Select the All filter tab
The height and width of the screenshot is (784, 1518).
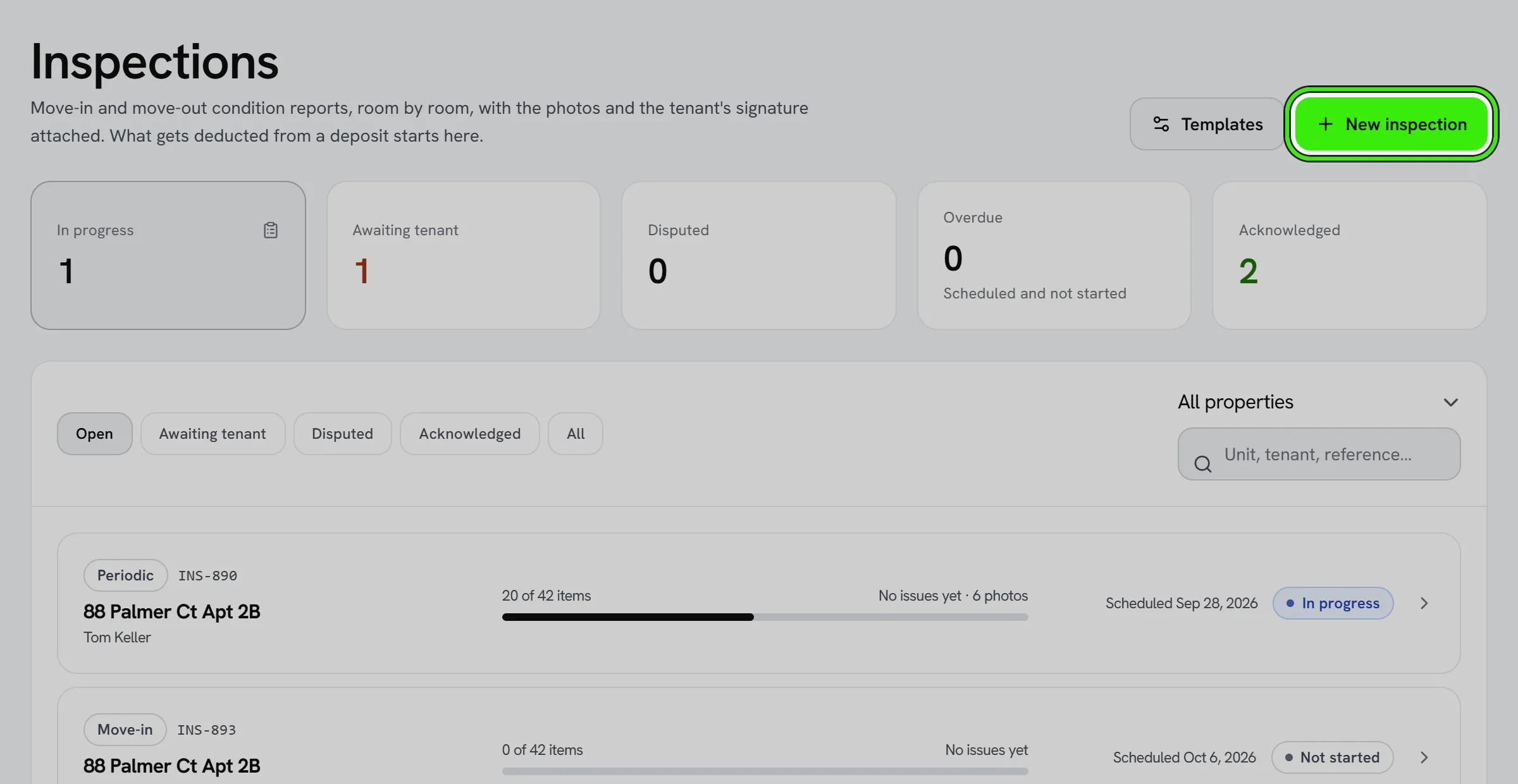click(576, 434)
